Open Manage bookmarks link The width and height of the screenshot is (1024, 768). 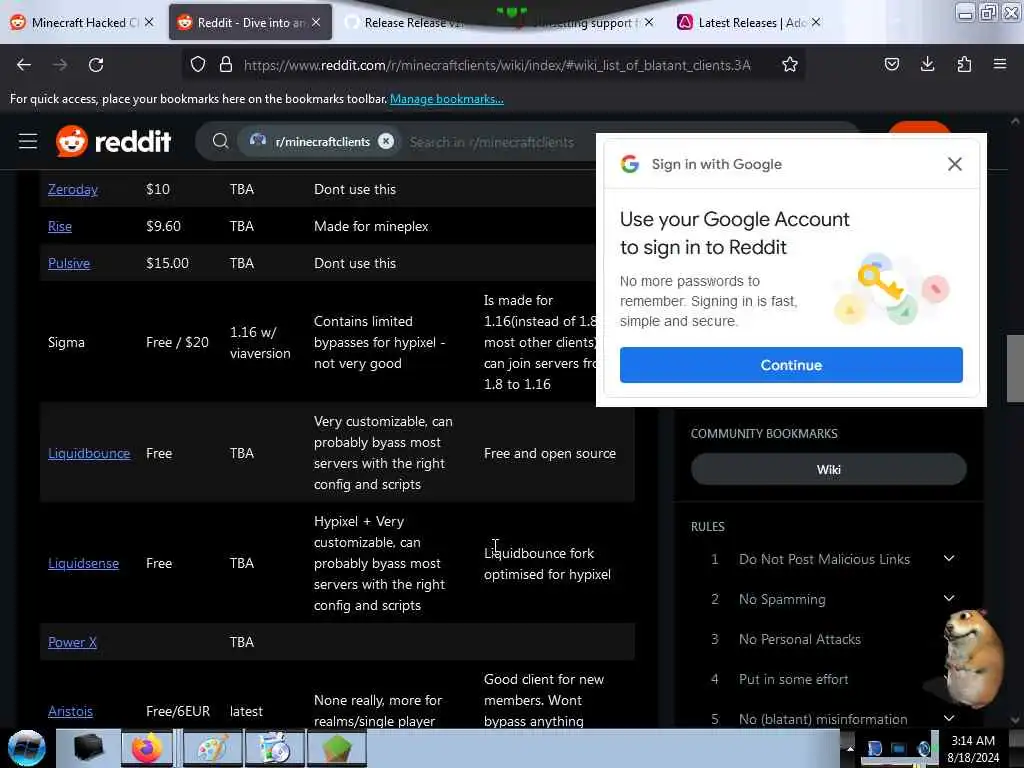(447, 99)
